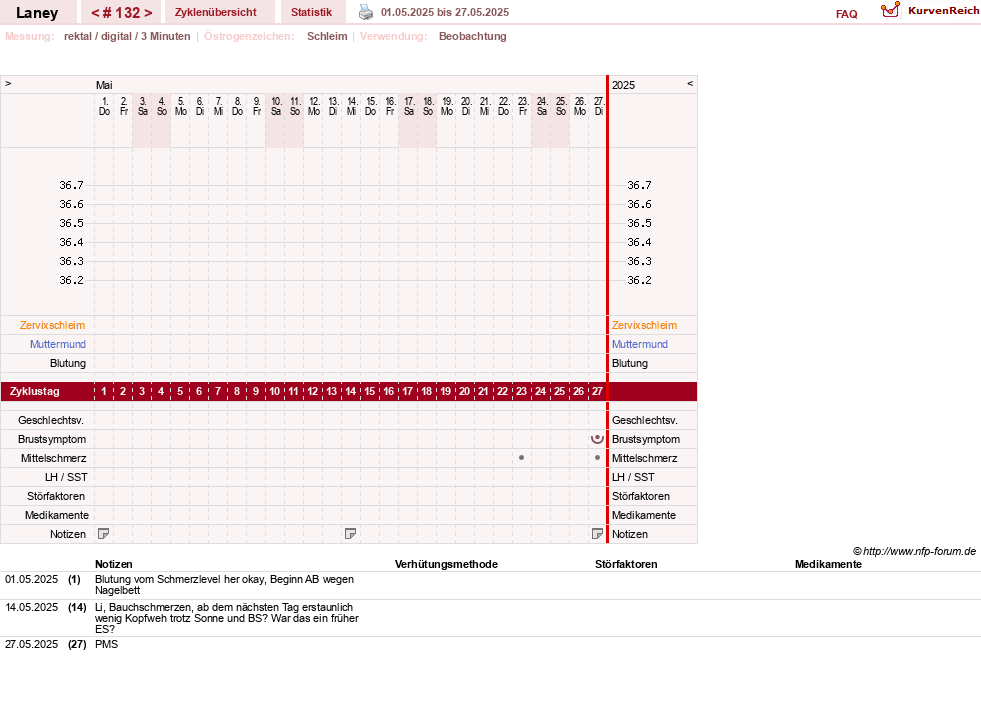Collapse chart with right '<' arrow
This screenshot has width=981, height=706.
tap(690, 83)
